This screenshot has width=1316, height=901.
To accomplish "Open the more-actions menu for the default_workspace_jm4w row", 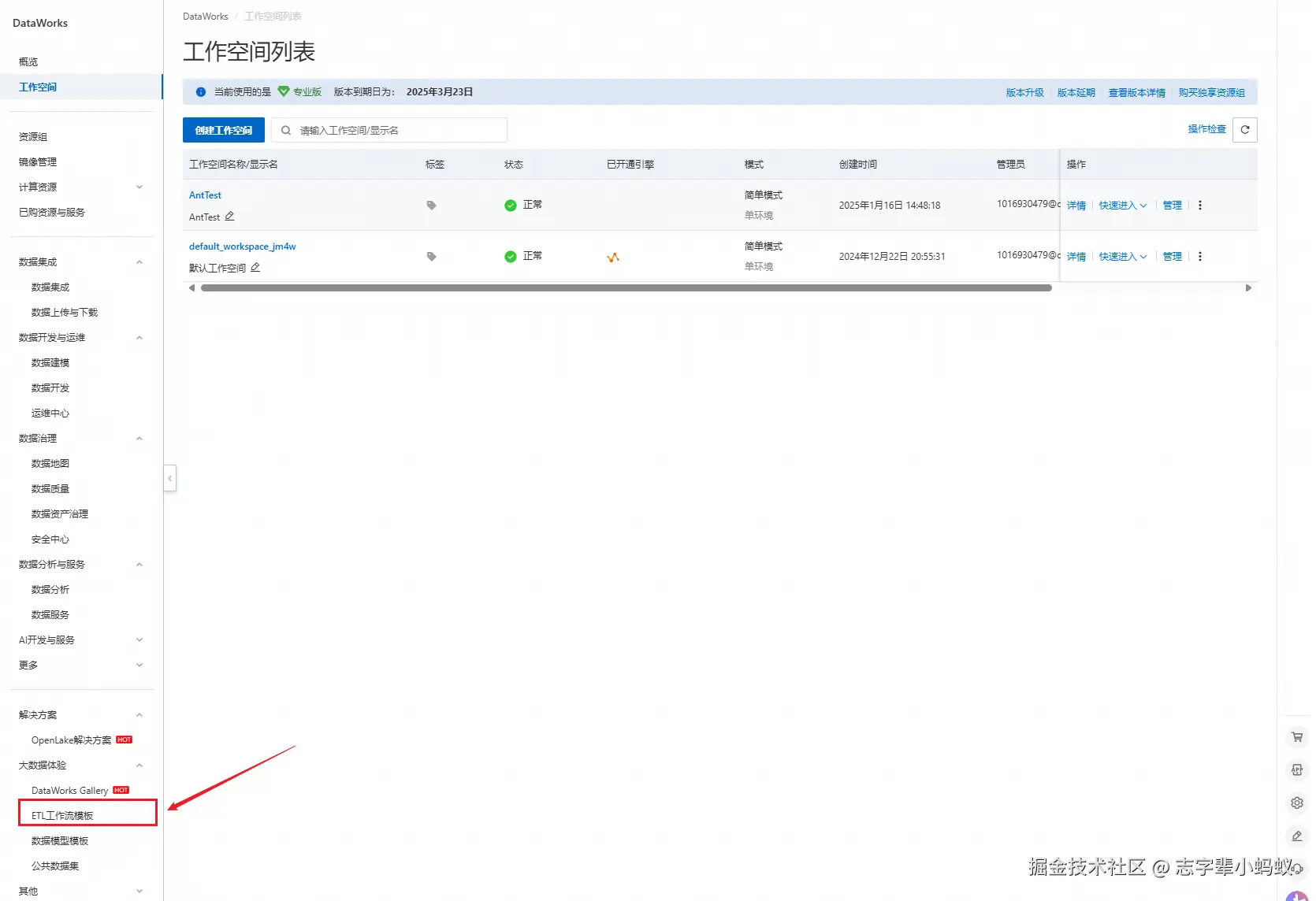I will tap(1200, 256).
